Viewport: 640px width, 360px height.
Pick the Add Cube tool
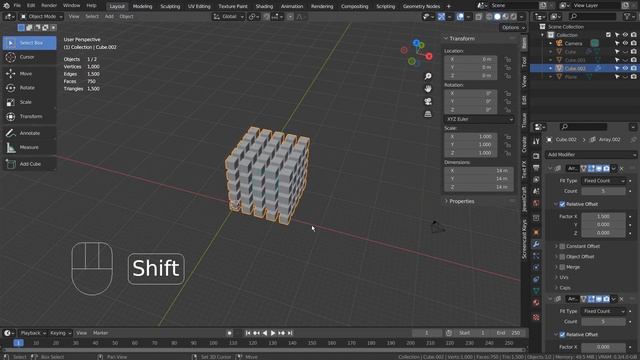(29, 164)
